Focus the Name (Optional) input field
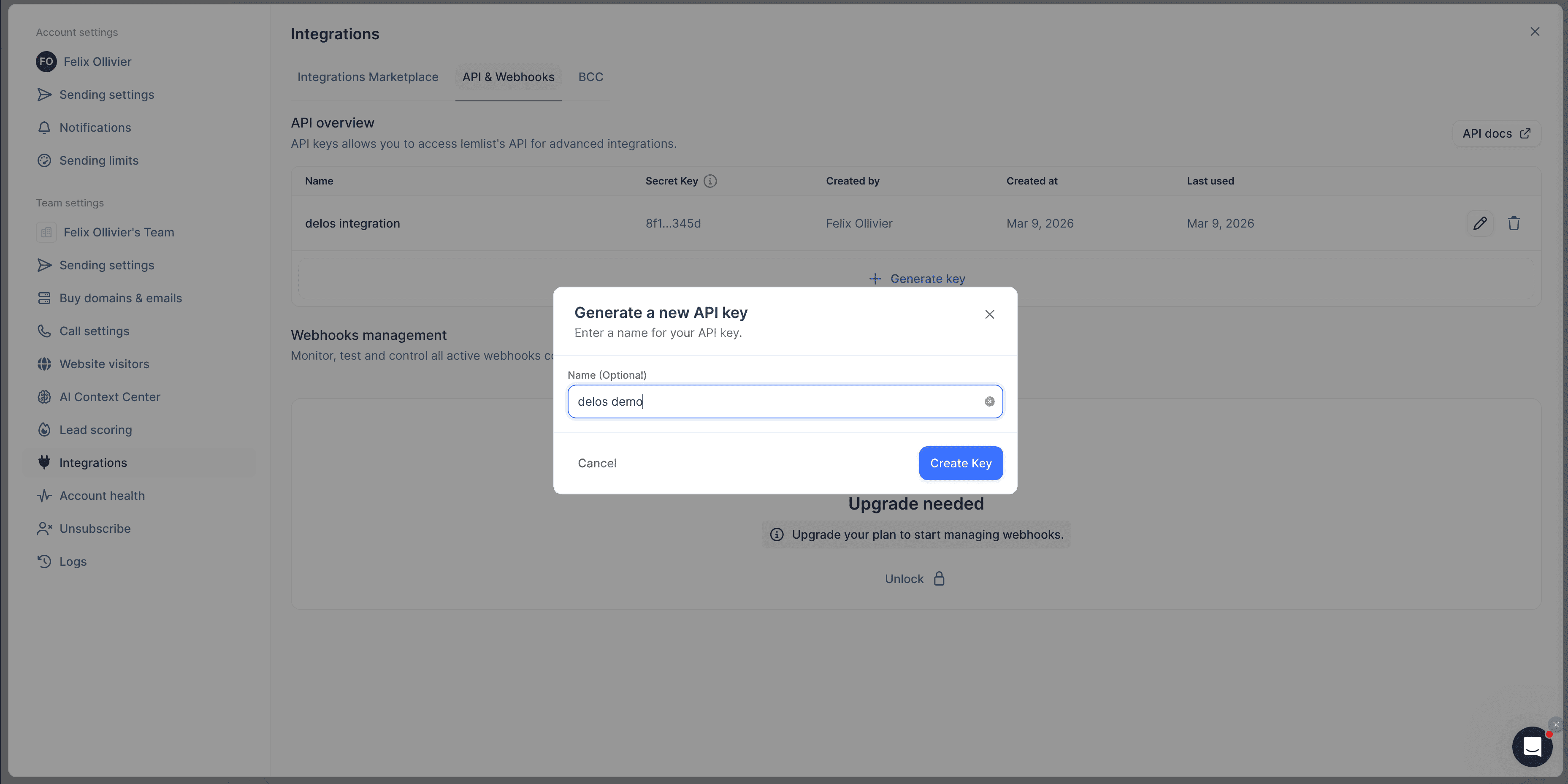 (x=785, y=401)
